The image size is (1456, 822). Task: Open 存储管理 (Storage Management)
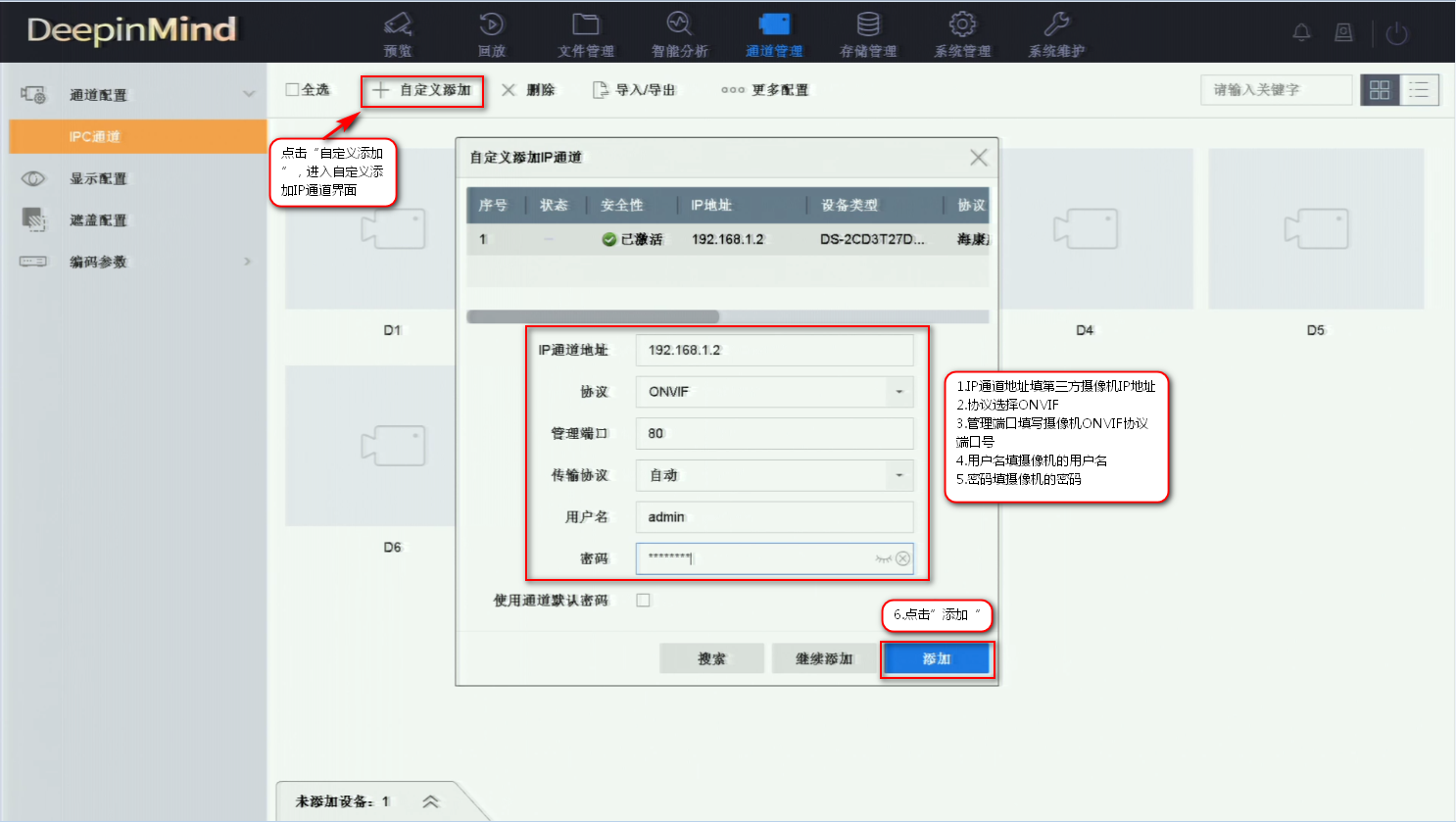[x=866, y=32]
